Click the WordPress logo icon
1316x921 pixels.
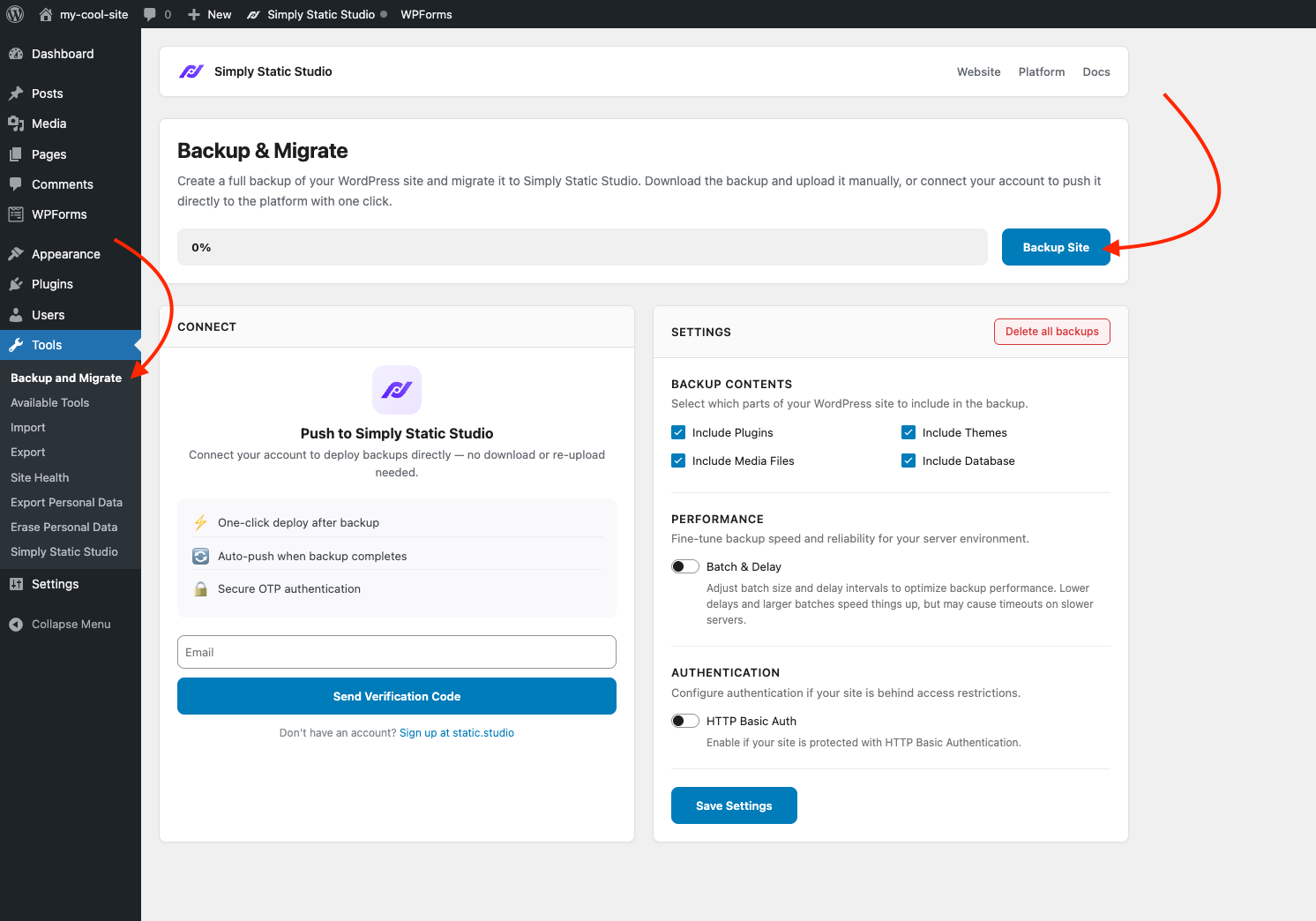click(15, 14)
